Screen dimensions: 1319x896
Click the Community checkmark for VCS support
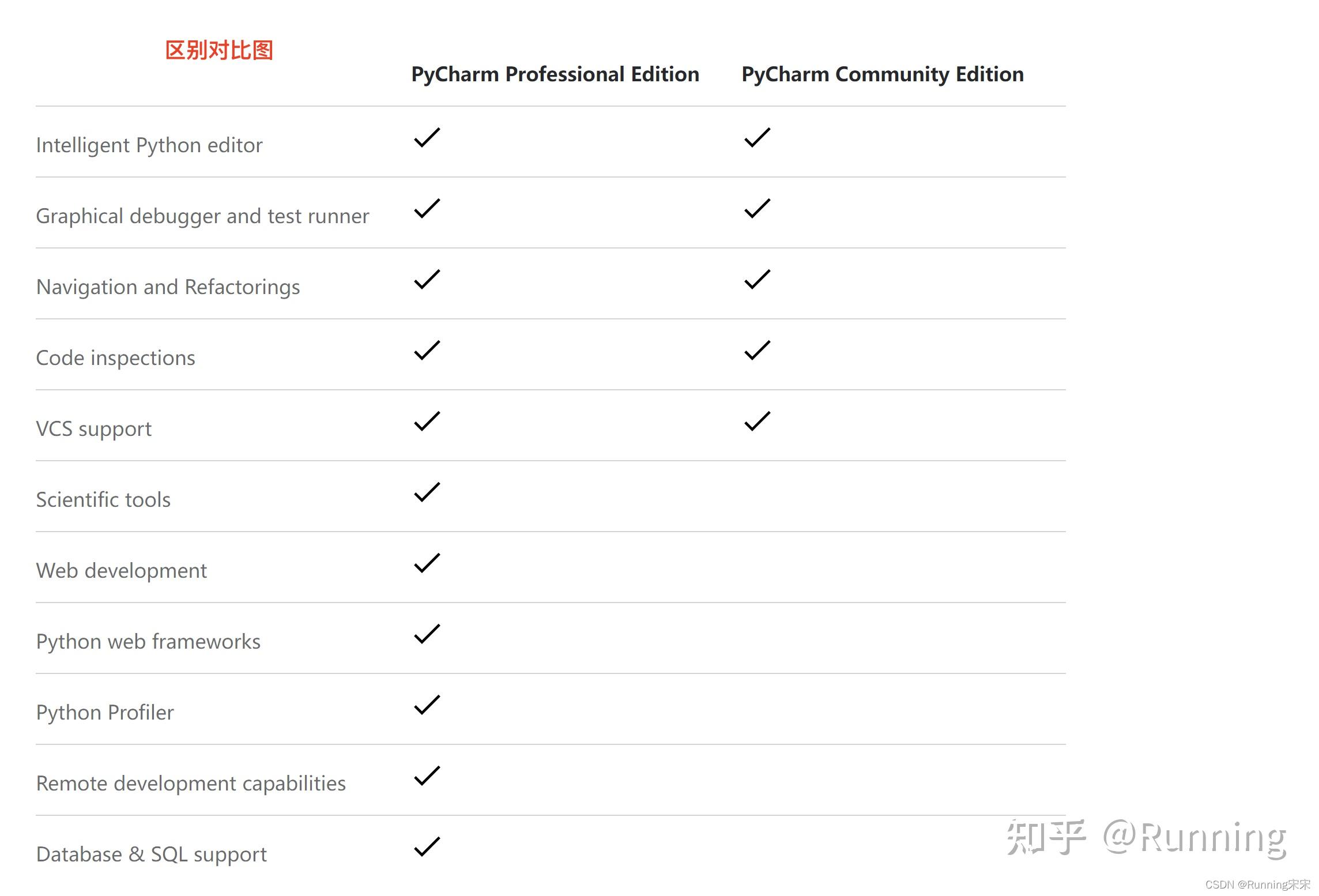[x=758, y=421]
